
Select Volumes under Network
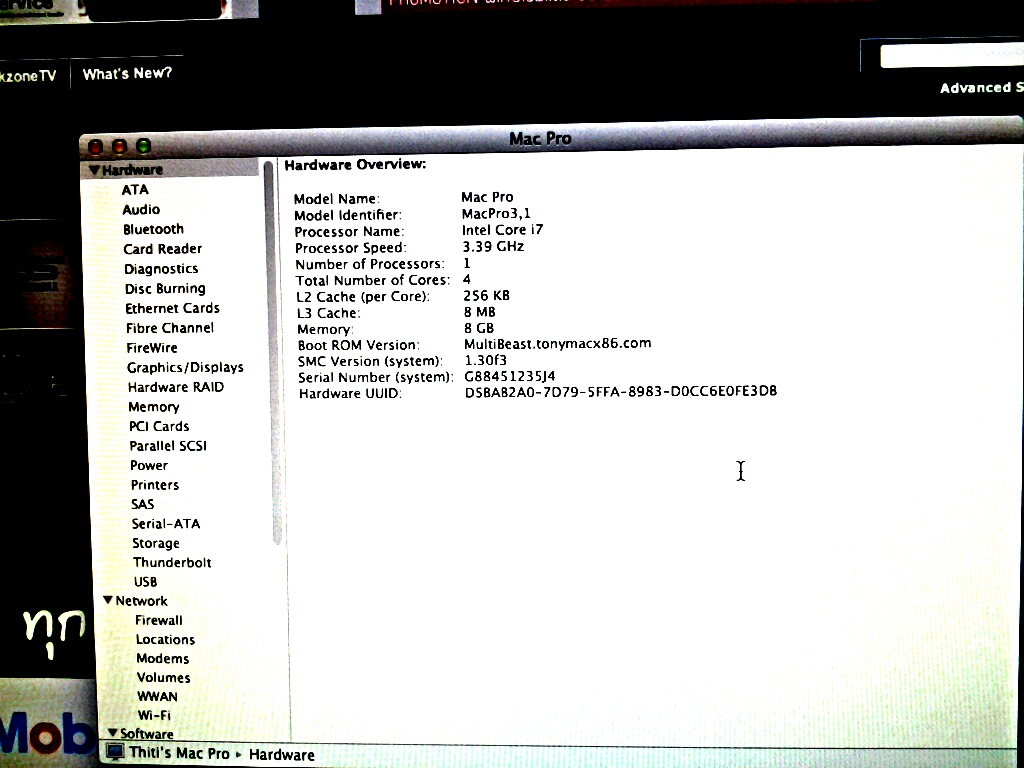163,677
